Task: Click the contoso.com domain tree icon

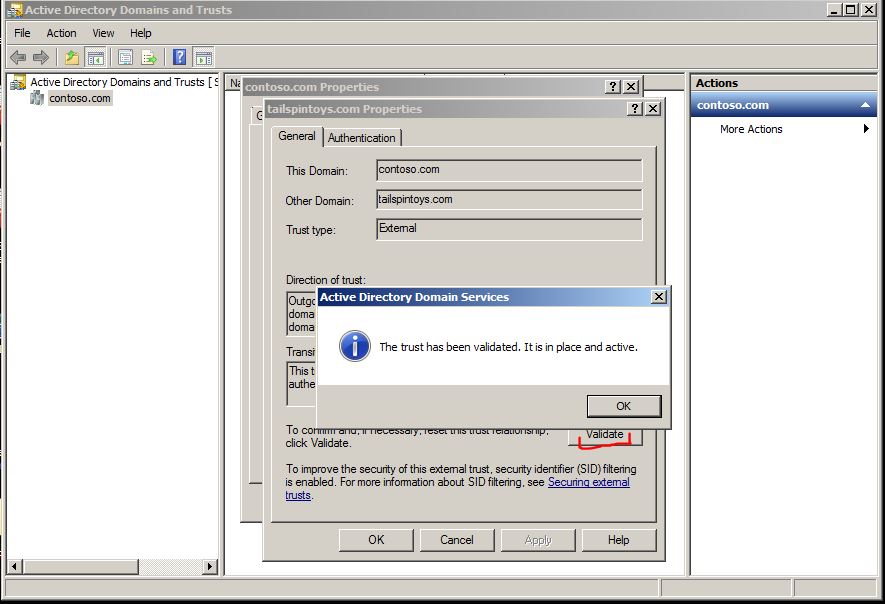Action: [37, 98]
